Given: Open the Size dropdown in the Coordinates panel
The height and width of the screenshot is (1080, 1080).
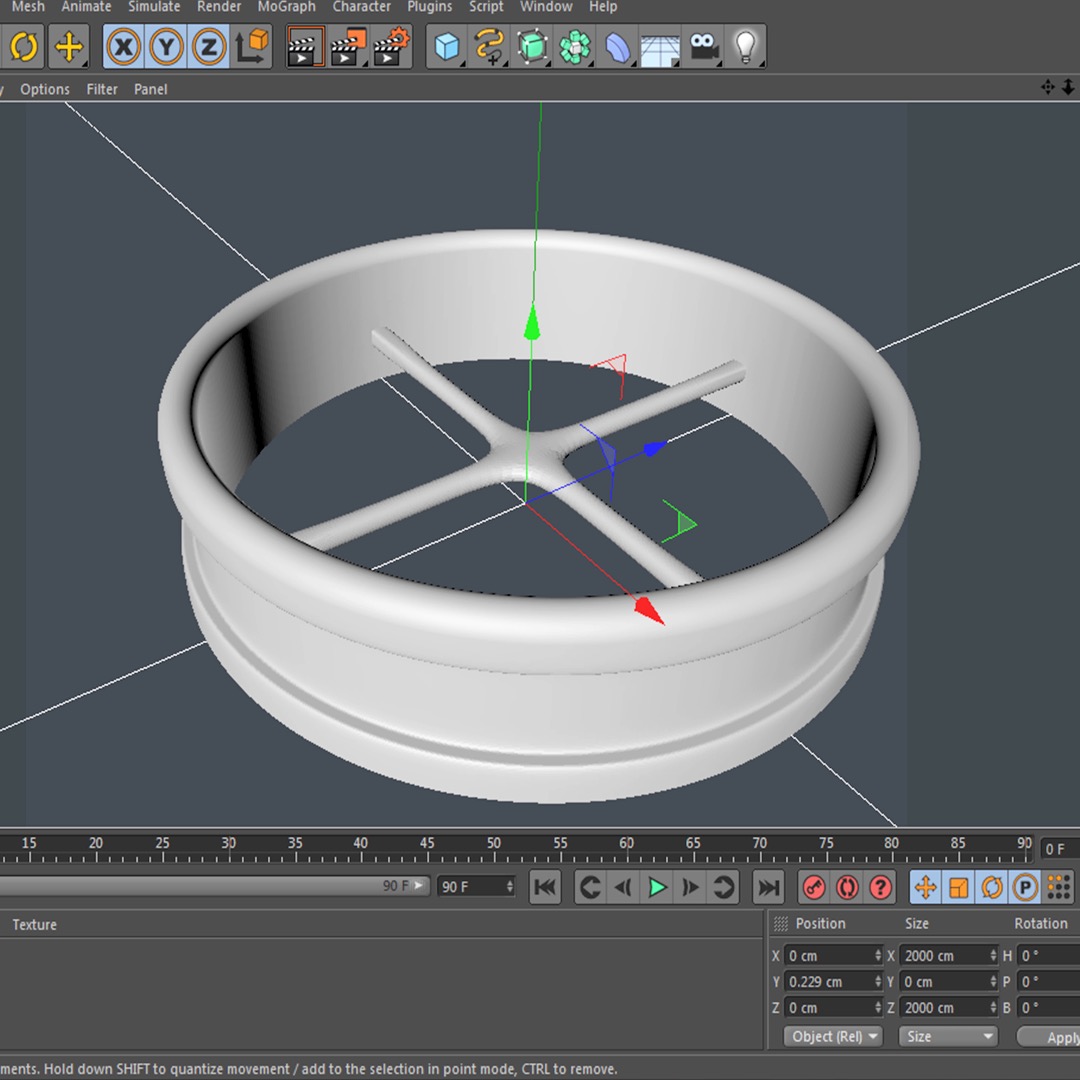Looking at the screenshot, I should pyautogui.click(x=947, y=1037).
